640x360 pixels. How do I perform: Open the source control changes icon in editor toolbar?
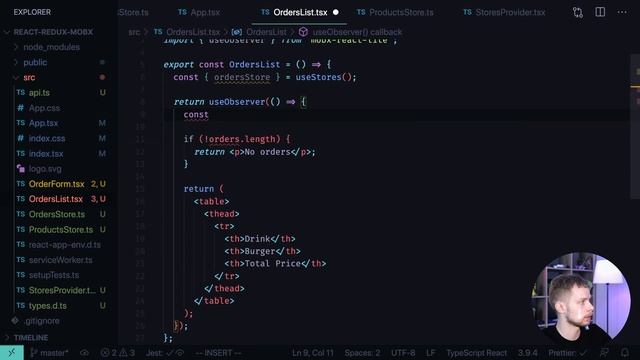coord(578,12)
